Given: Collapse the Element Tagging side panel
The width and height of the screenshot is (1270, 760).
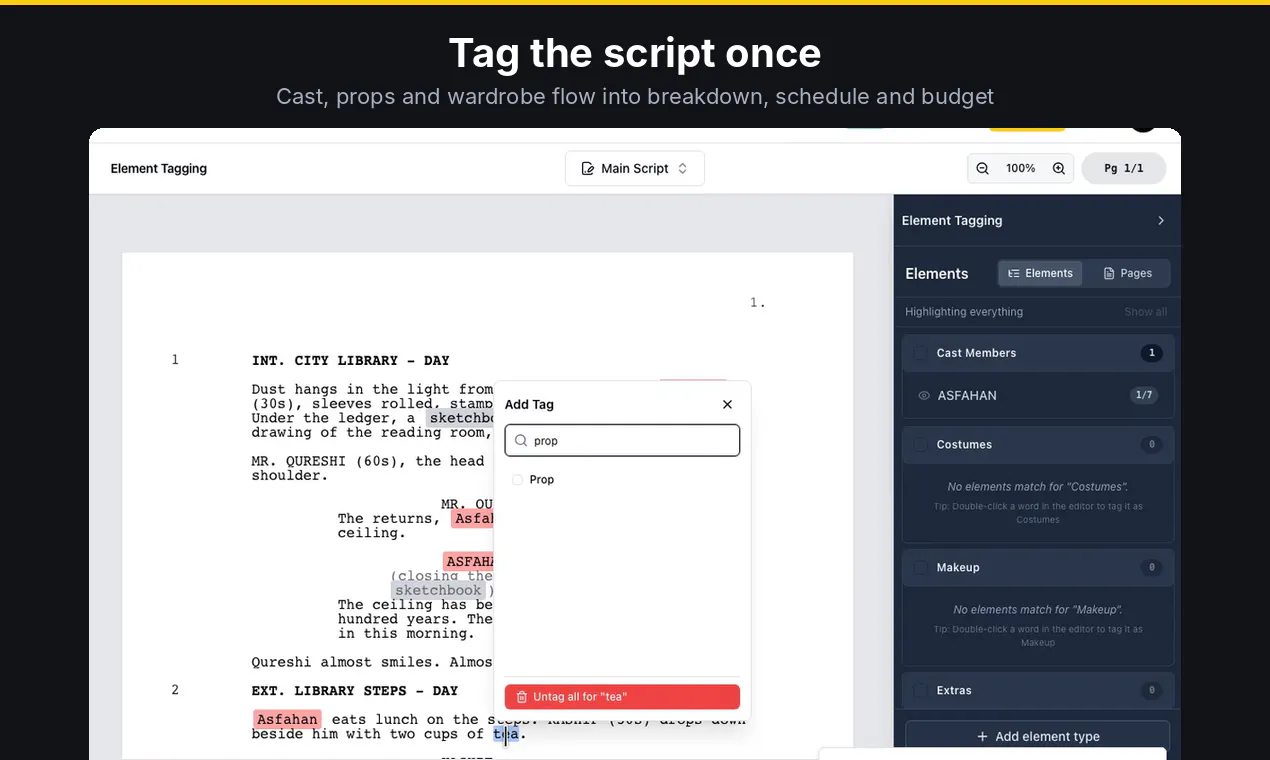Looking at the screenshot, I should [1161, 221].
